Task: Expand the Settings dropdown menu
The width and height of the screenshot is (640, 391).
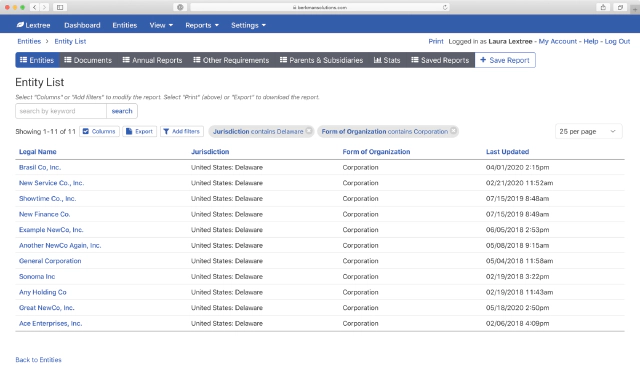Action: tap(248, 25)
